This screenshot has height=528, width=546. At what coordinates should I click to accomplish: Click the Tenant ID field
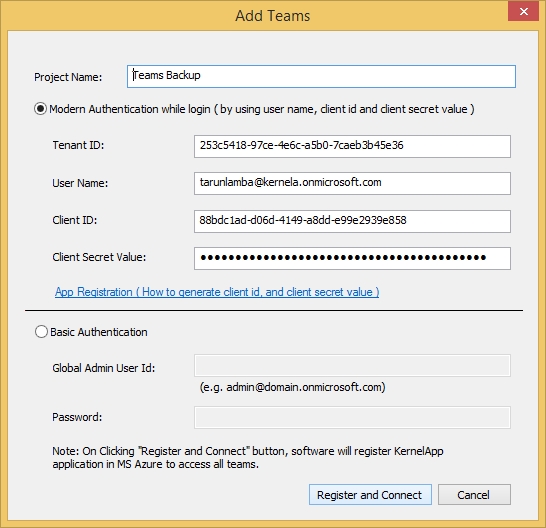pyautogui.click(x=352, y=146)
